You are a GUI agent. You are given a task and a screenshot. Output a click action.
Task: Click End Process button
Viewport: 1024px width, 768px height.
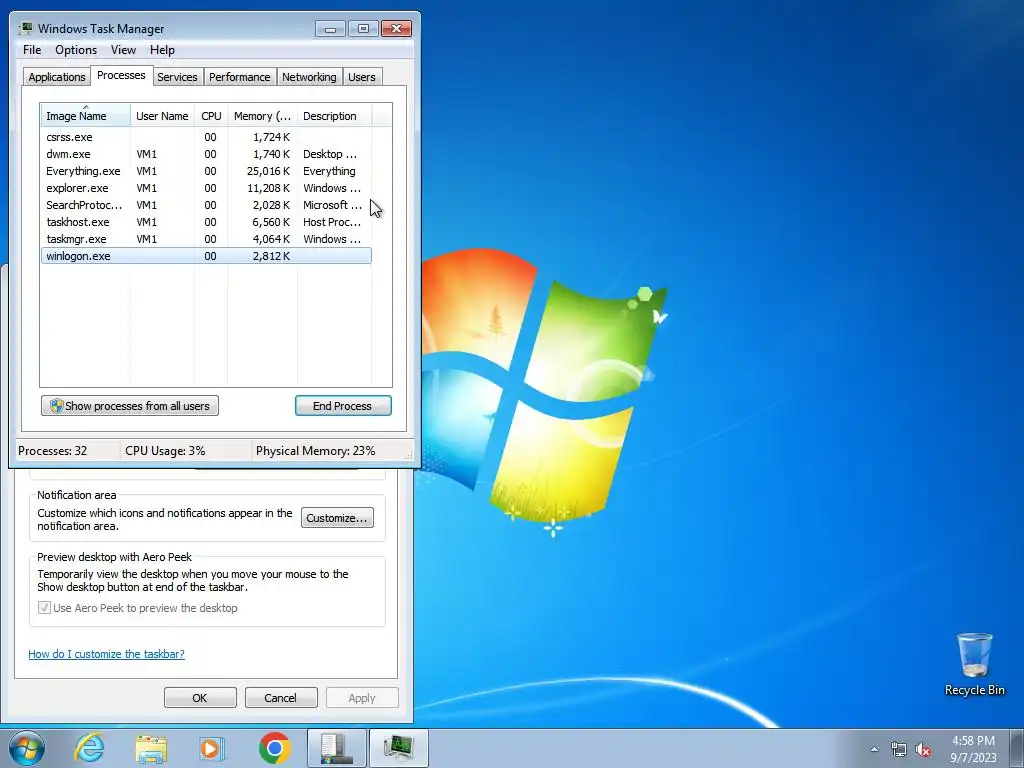[x=343, y=406]
